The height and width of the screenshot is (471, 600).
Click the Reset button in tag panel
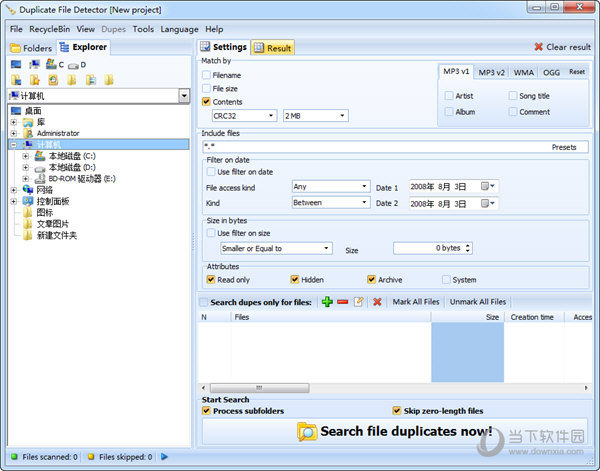click(577, 72)
